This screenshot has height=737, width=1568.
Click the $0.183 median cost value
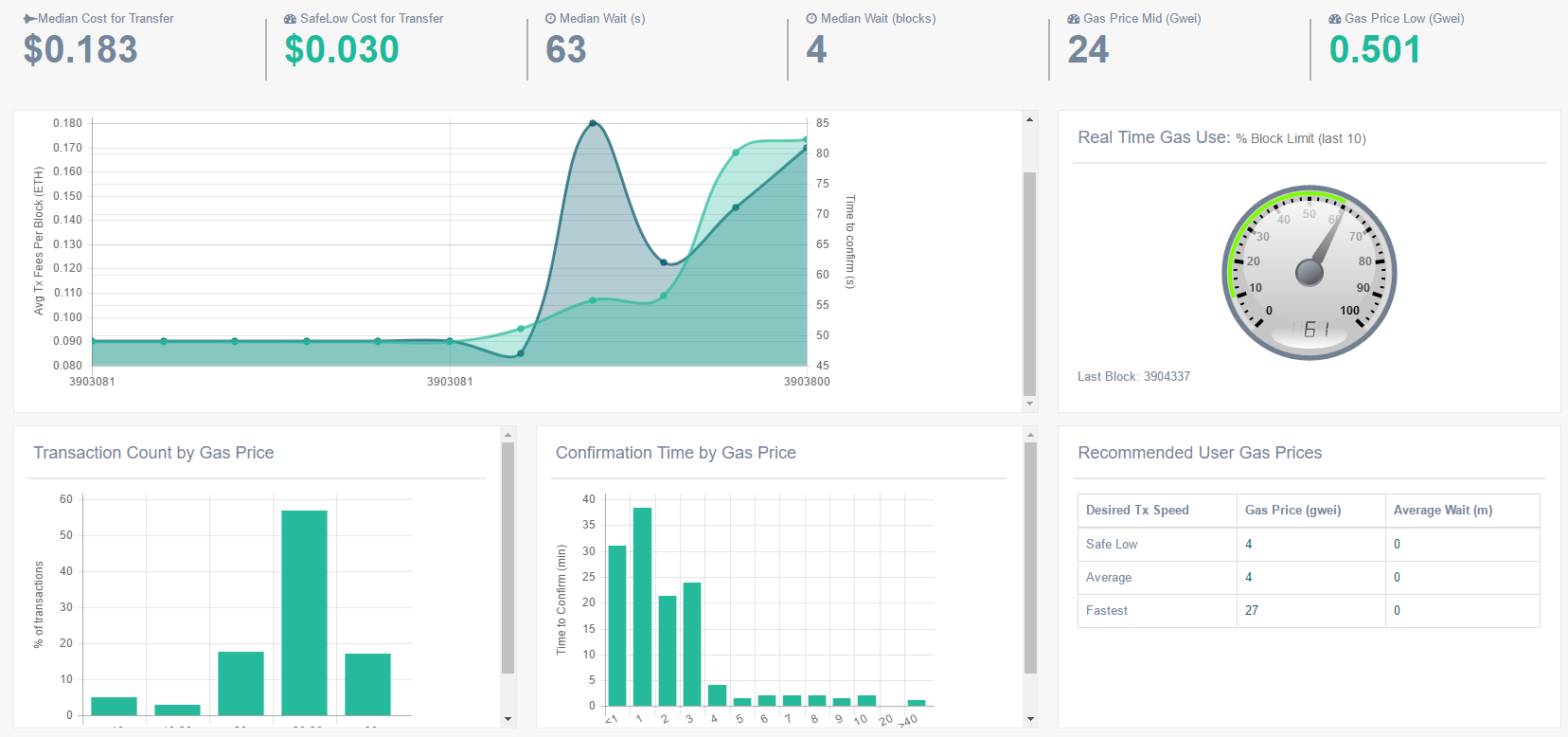coord(80,50)
